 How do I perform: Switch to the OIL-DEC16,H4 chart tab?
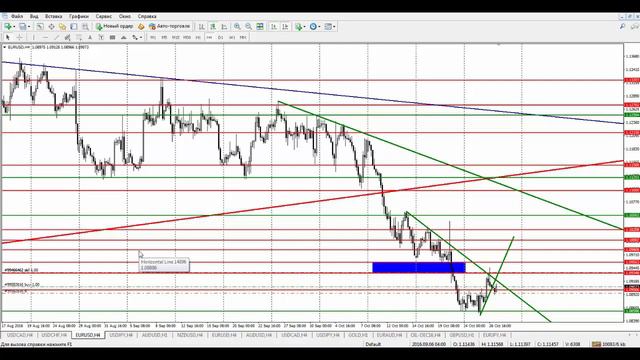pyautogui.click(x=425, y=335)
